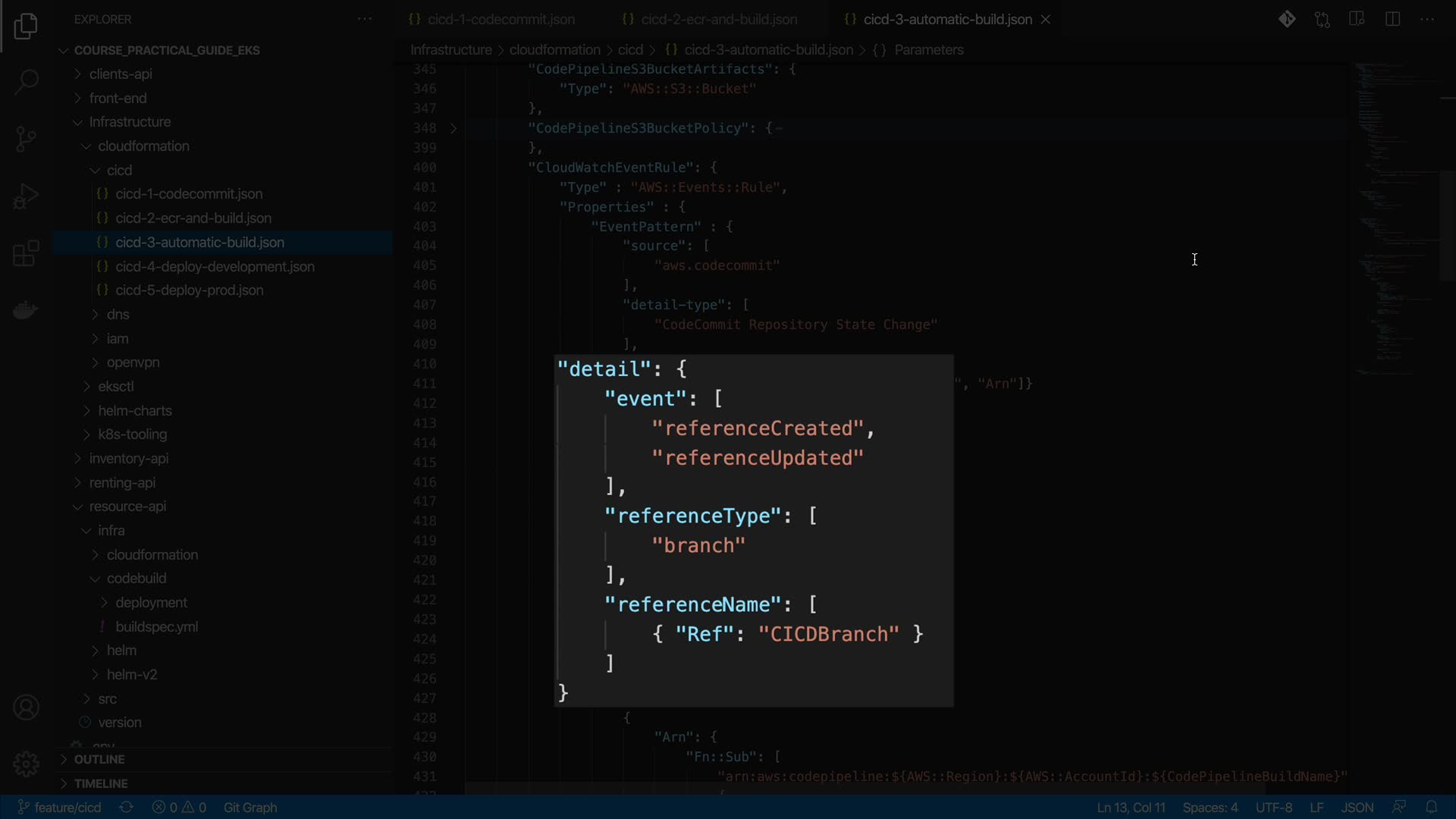Switch to cicd-1-codecommit.json tab
Screen dimensions: 1456x819
[x=500, y=20]
